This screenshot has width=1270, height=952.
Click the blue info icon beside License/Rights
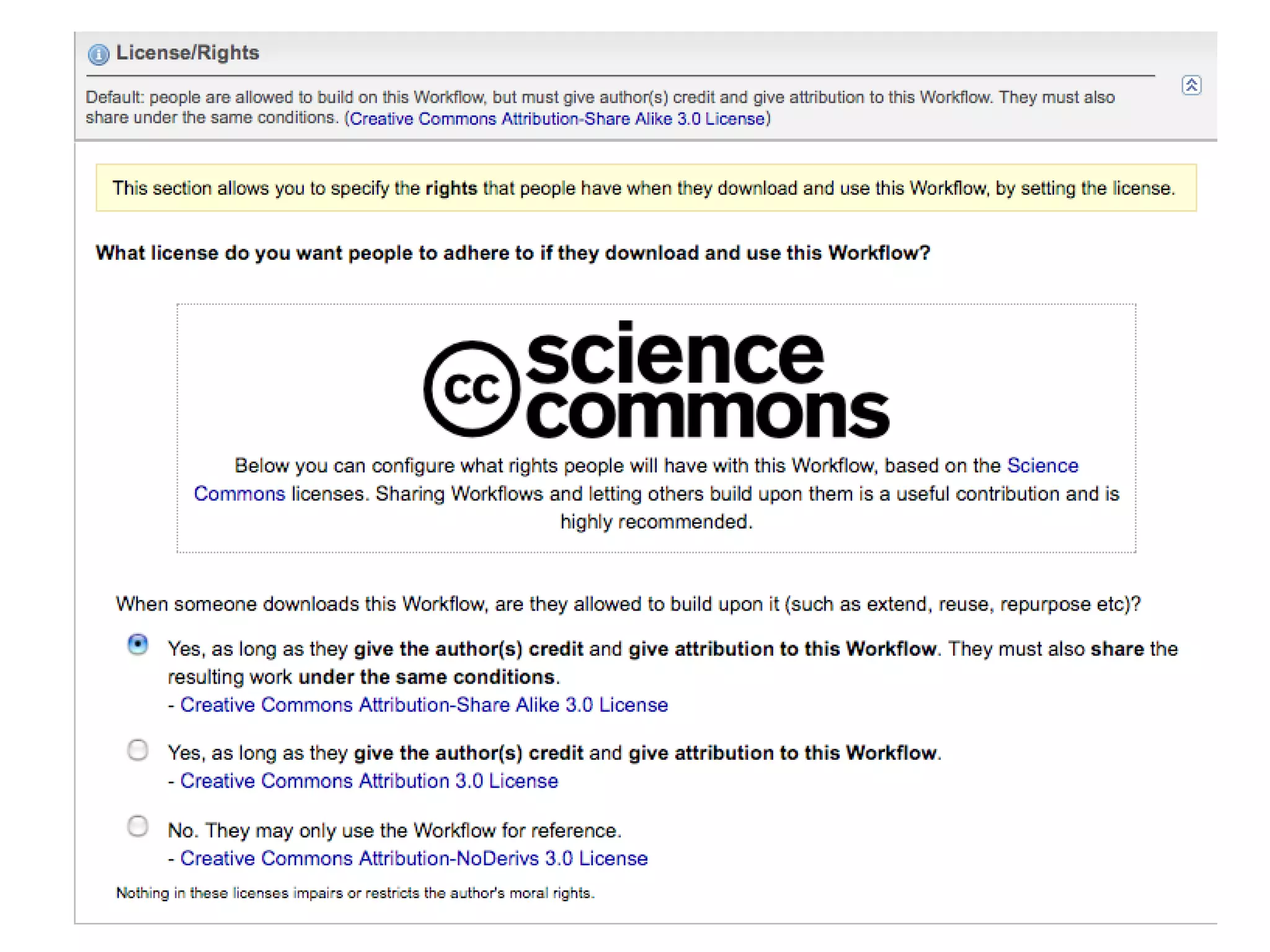(x=98, y=55)
